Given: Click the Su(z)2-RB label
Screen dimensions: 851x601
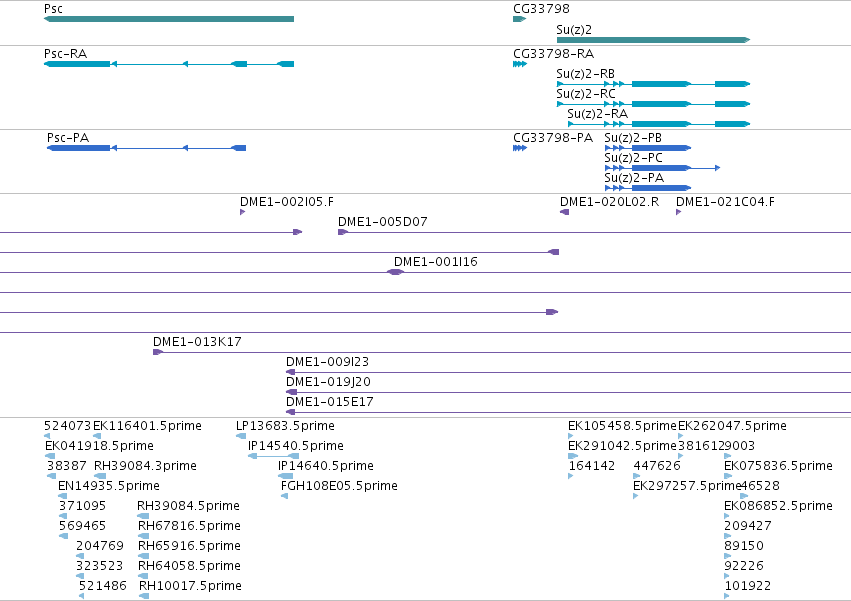Looking at the screenshot, I should pyautogui.click(x=586, y=74).
